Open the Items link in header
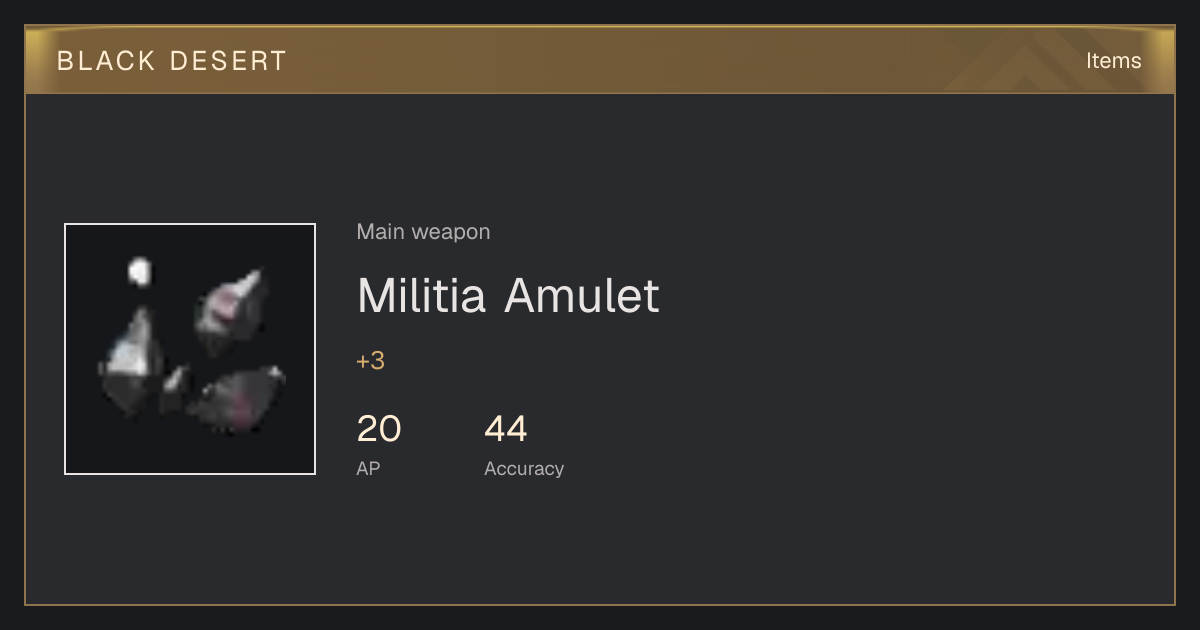 (1113, 60)
